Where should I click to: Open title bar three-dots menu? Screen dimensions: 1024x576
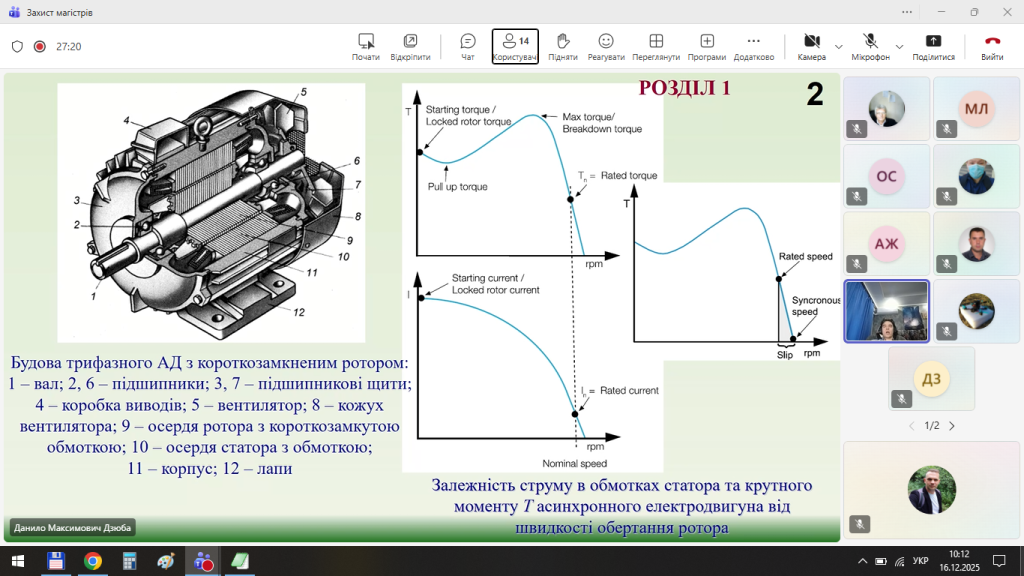click(906, 12)
